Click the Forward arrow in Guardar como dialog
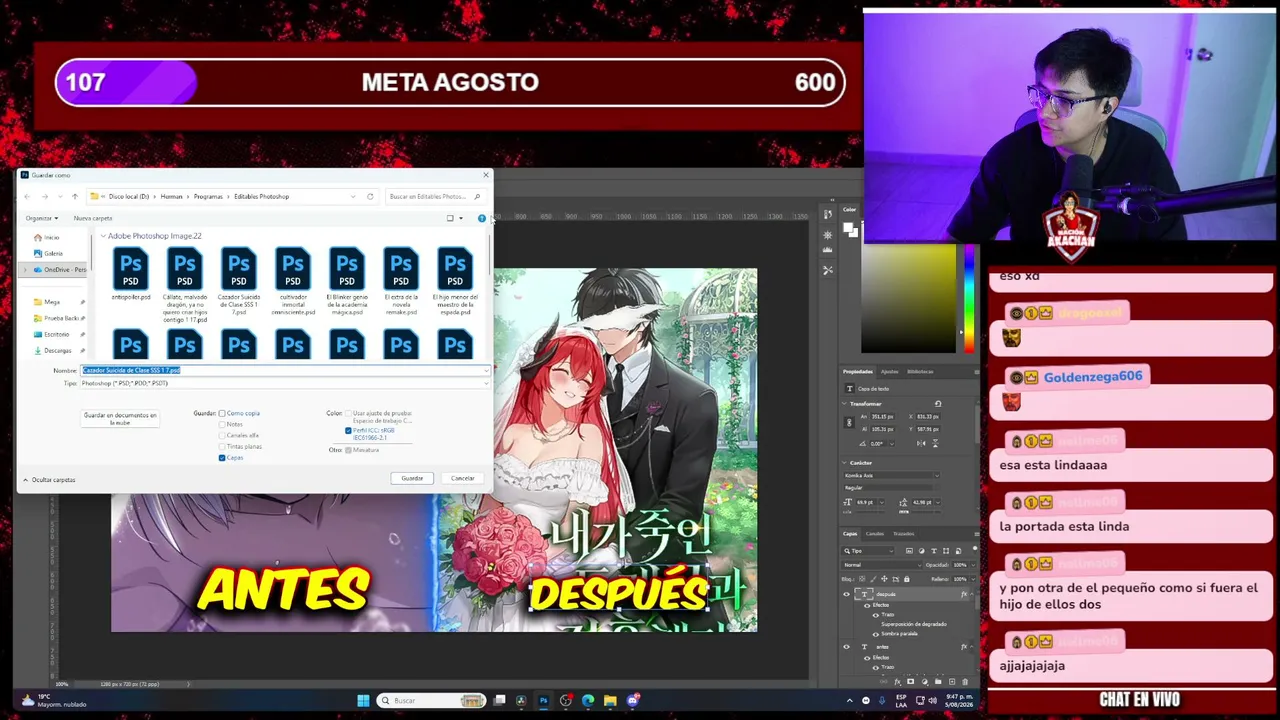 [44, 197]
